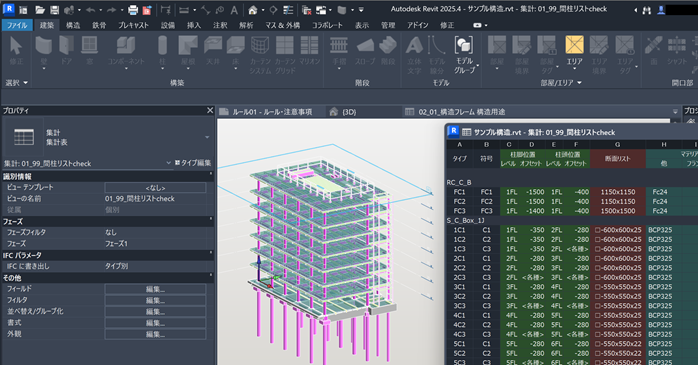
Task: Select the Ramp tool (スロープ)
Action: [x=365, y=50]
